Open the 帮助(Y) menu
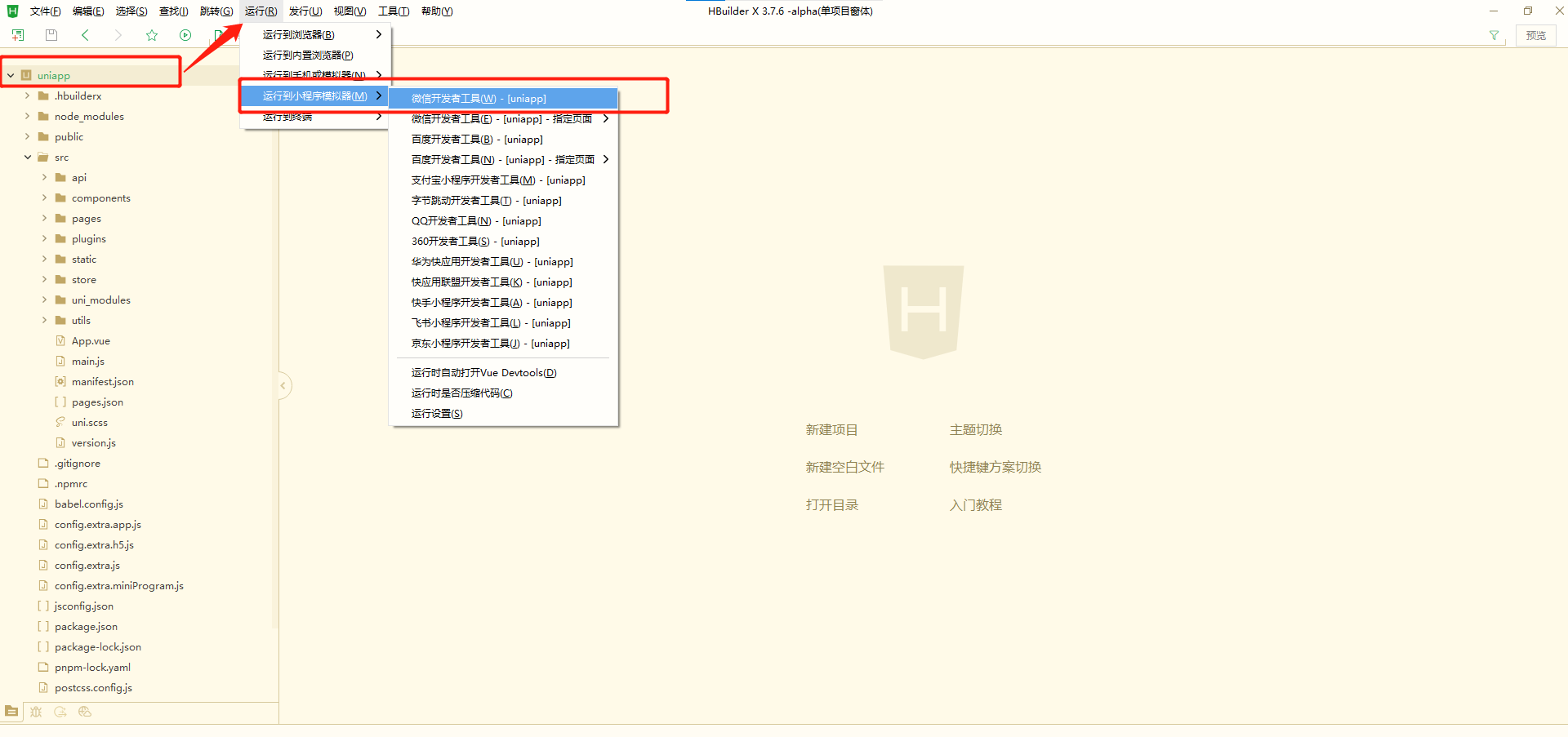 pos(437,11)
